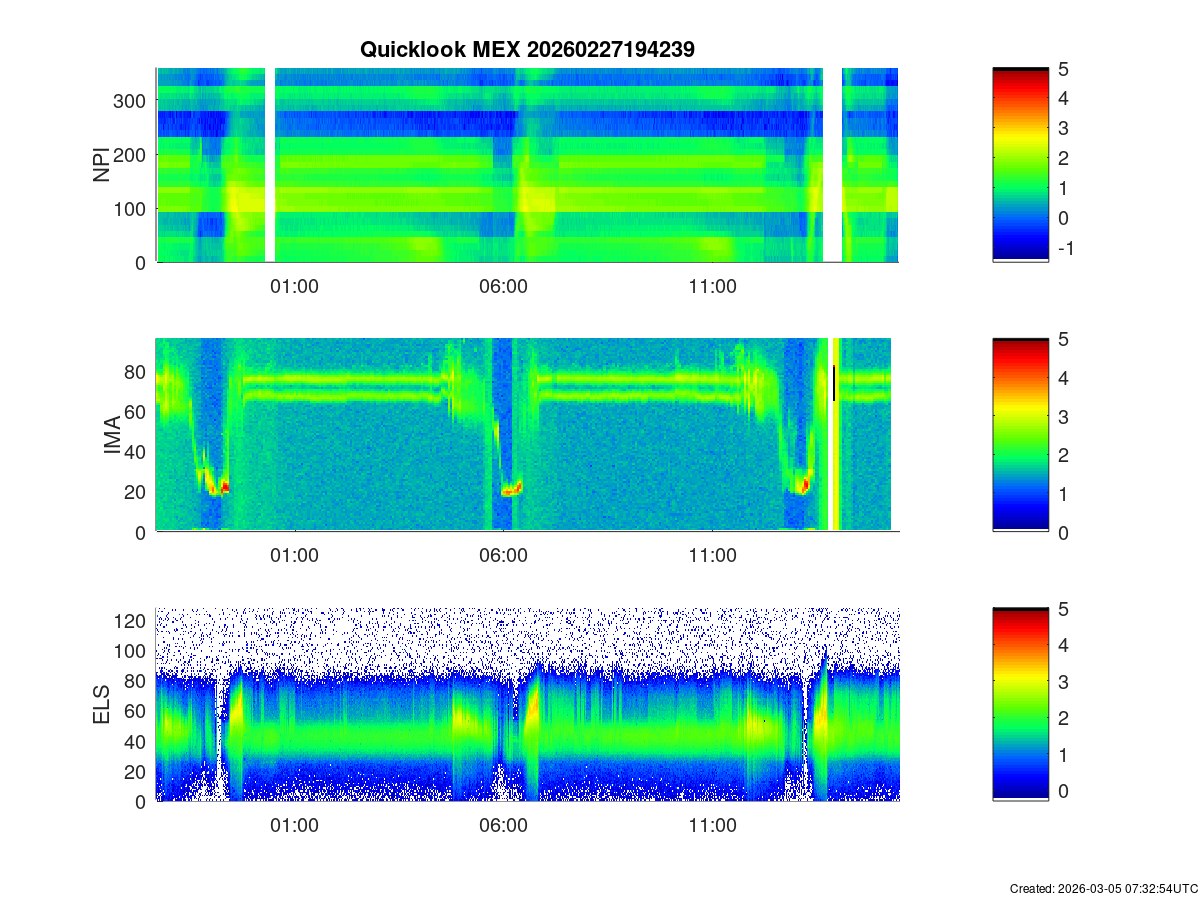
Task: Click the 06:00 time tick under NPI panel
Action: [x=503, y=286]
